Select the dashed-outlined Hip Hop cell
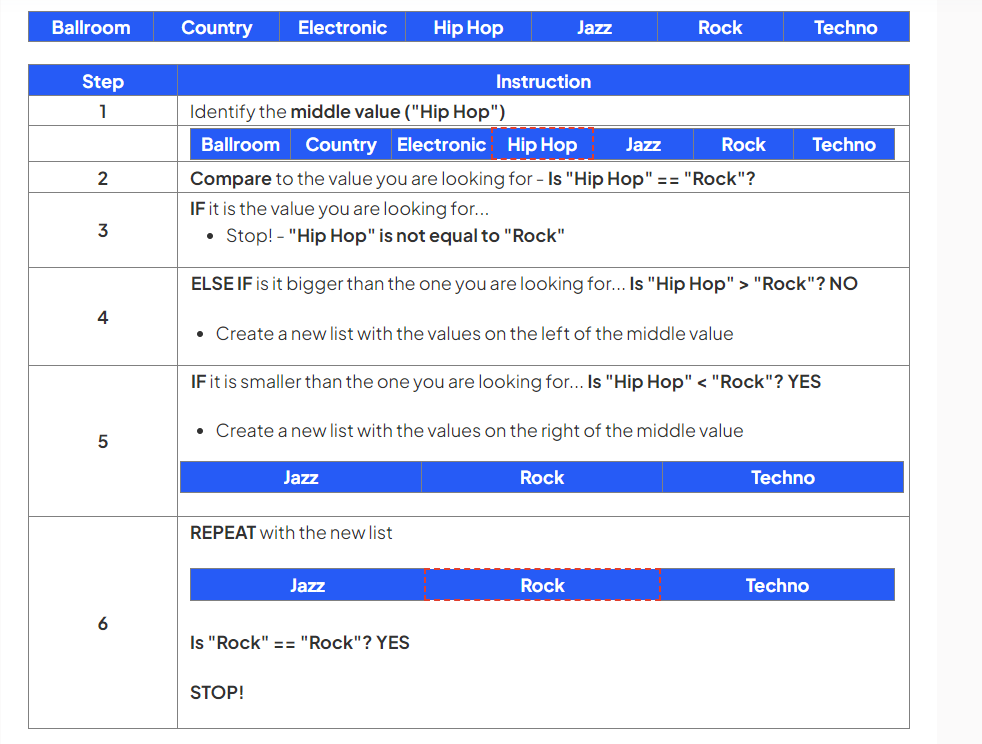 tap(542, 144)
